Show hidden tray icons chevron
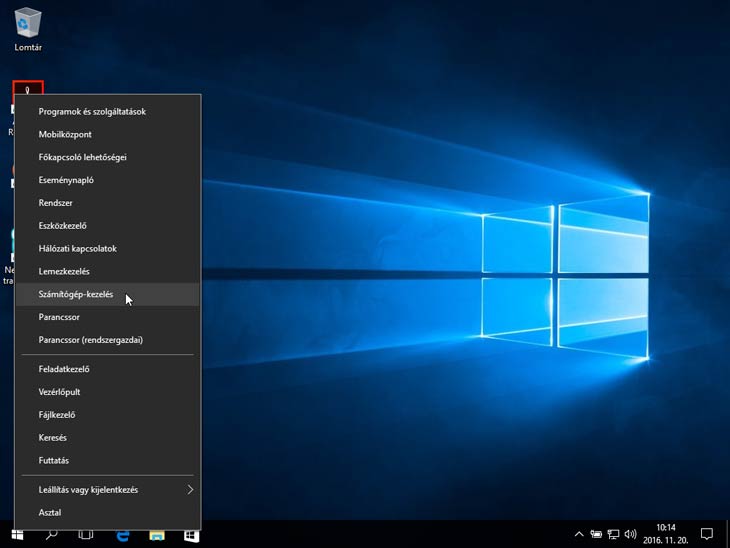Image resolution: width=730 pixels, height=548 pixels. click(578, 535)
